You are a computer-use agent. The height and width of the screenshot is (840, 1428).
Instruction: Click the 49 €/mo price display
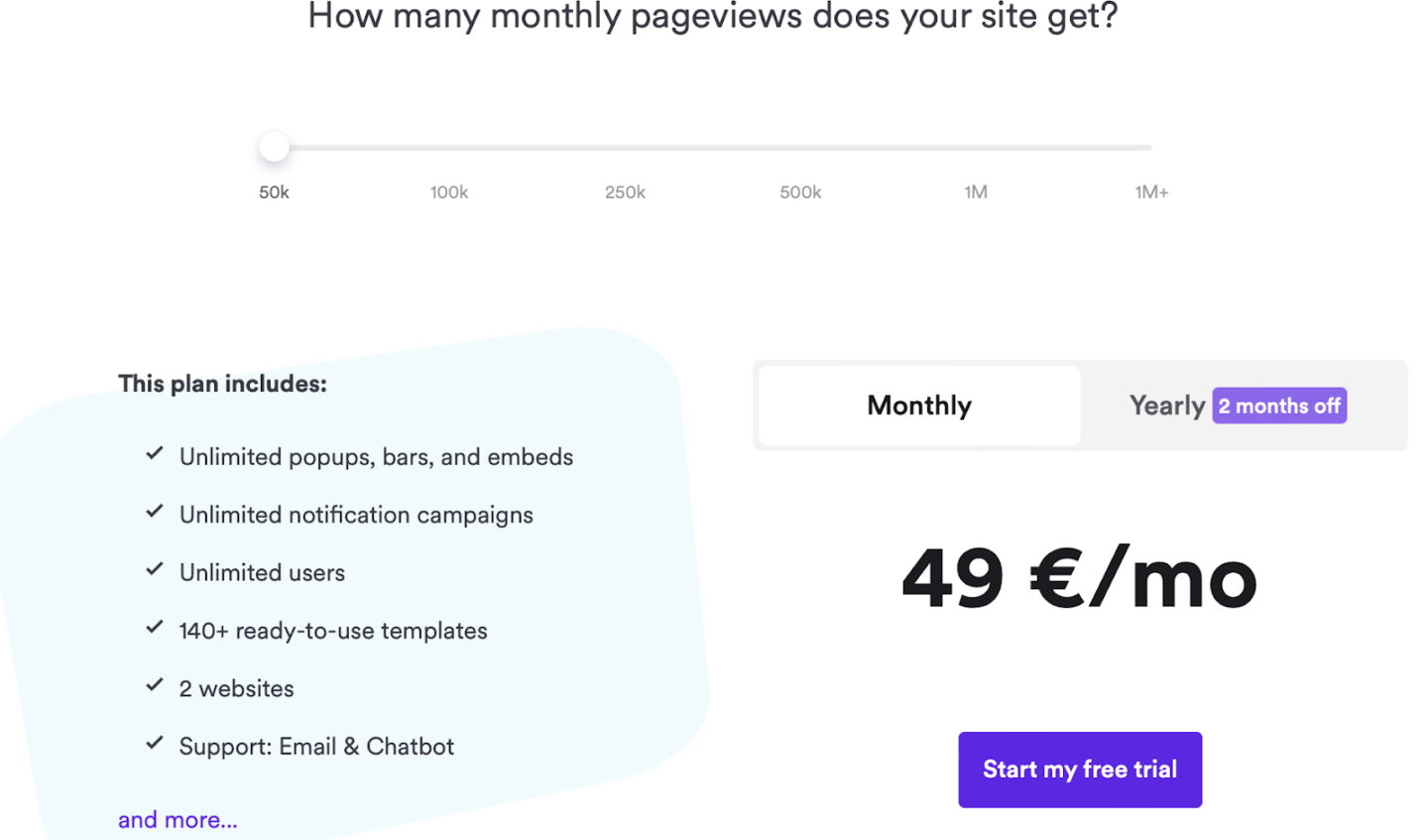[x=1079, y=577]
